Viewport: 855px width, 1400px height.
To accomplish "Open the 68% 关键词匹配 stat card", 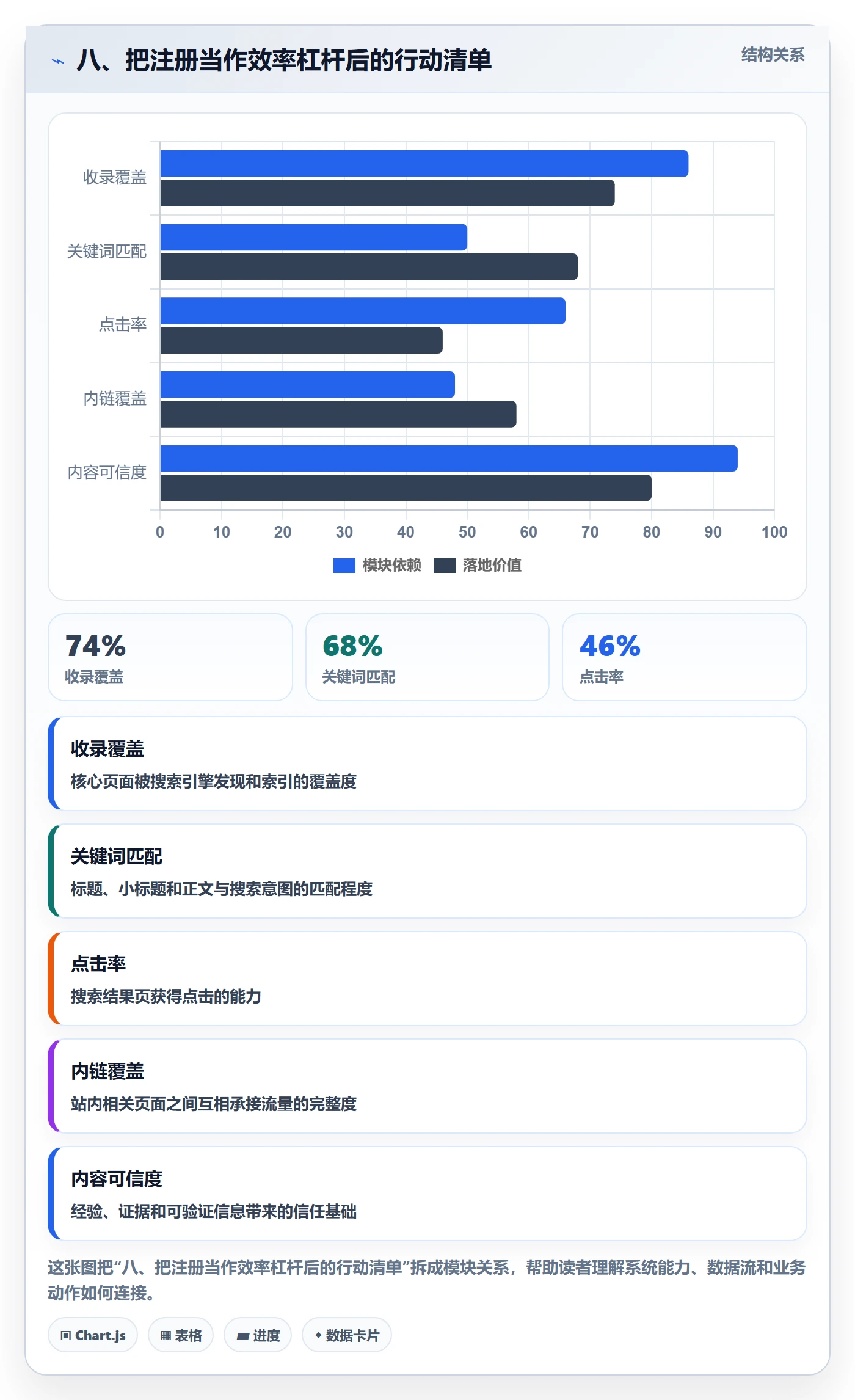I will [428, 657].
